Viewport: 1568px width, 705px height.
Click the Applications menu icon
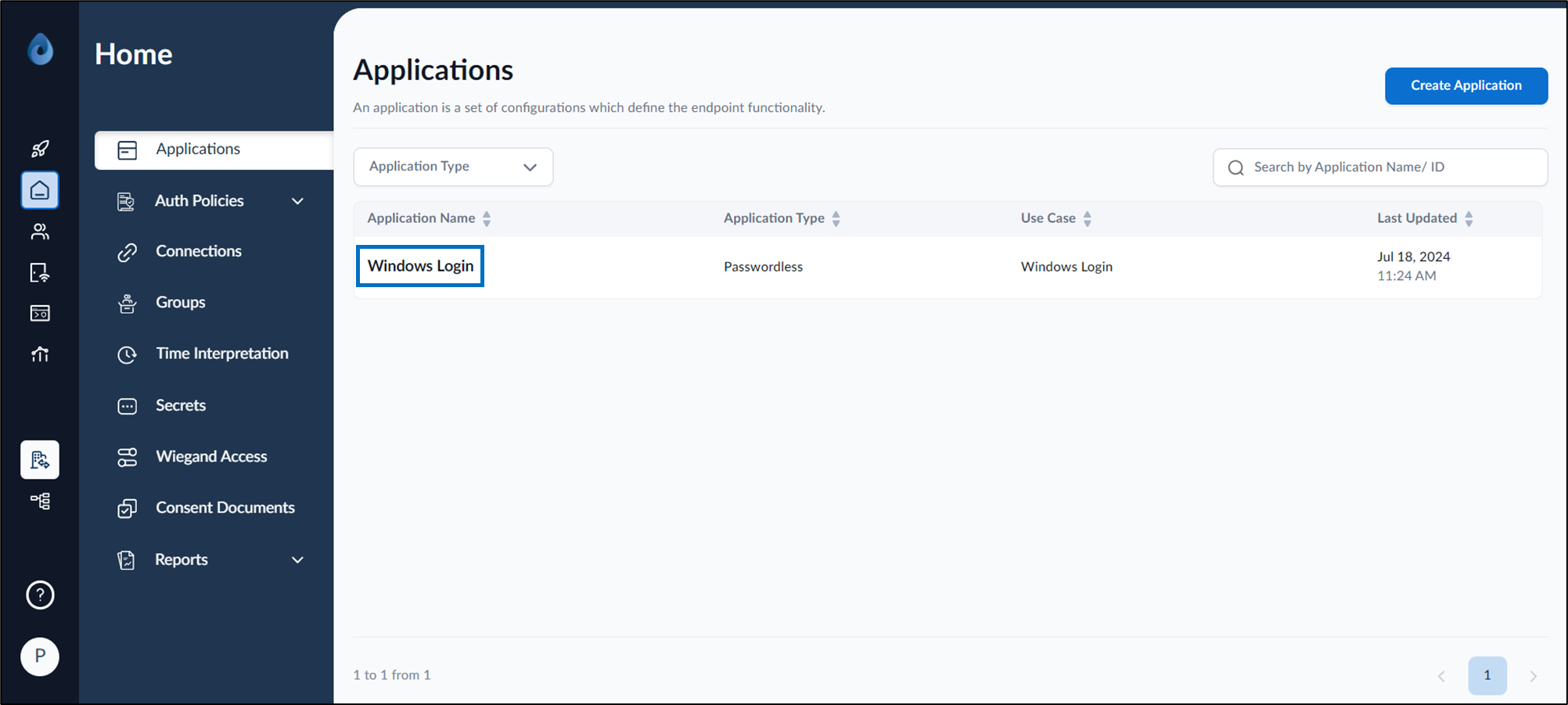click(x=127, y=149)
